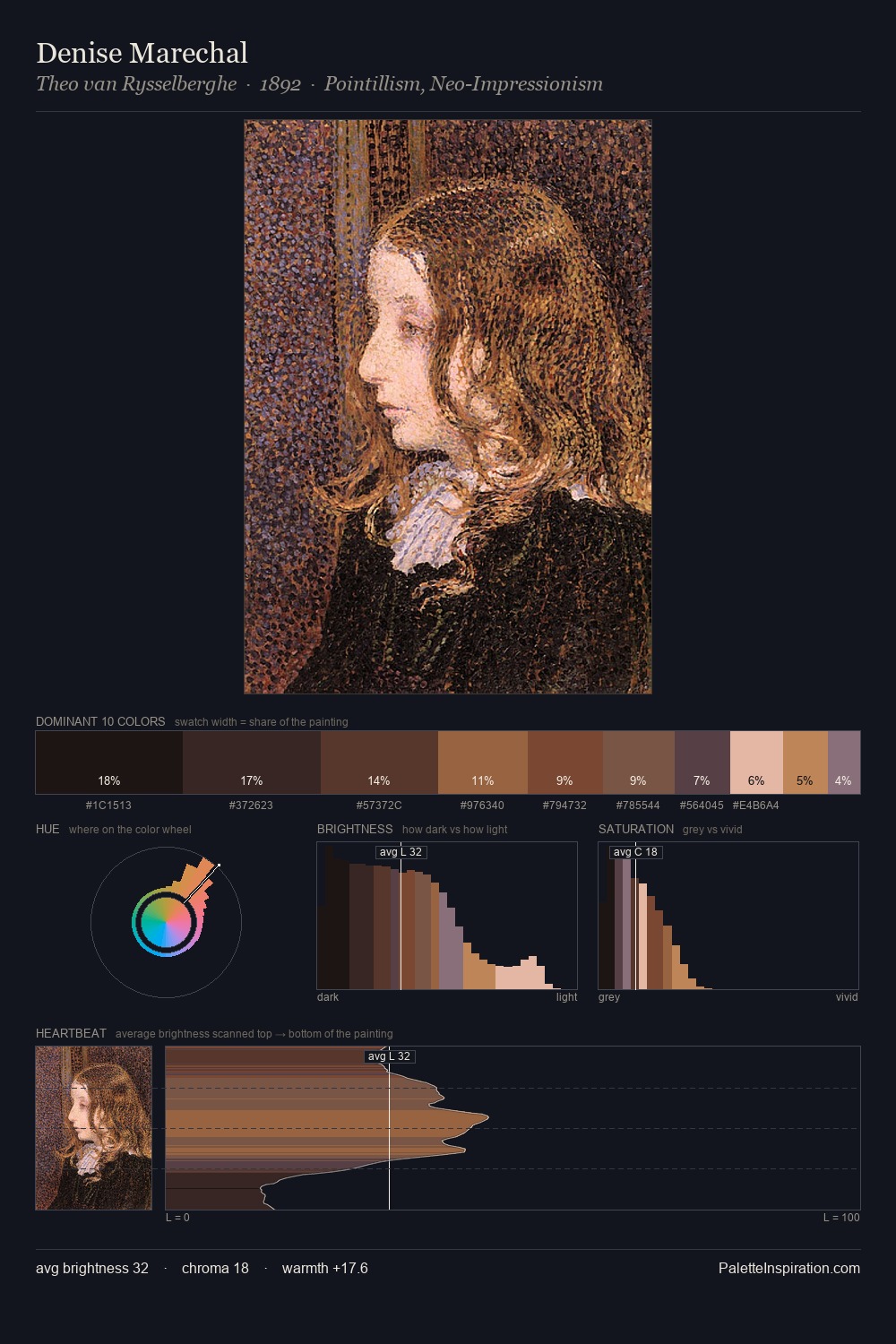Image resolution: width=896 pixels, height=1344 pixels.
Task: Select the 17% swatch #372623
Action: point(252,762)
